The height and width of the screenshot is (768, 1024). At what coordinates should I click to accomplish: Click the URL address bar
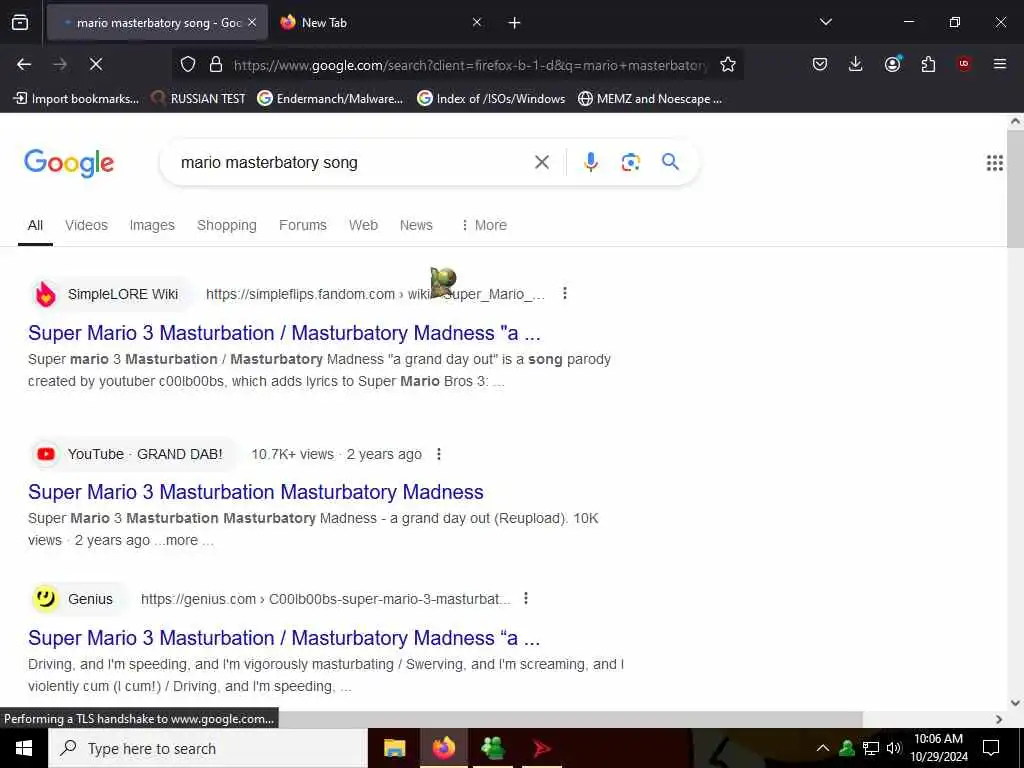[470, 65]
